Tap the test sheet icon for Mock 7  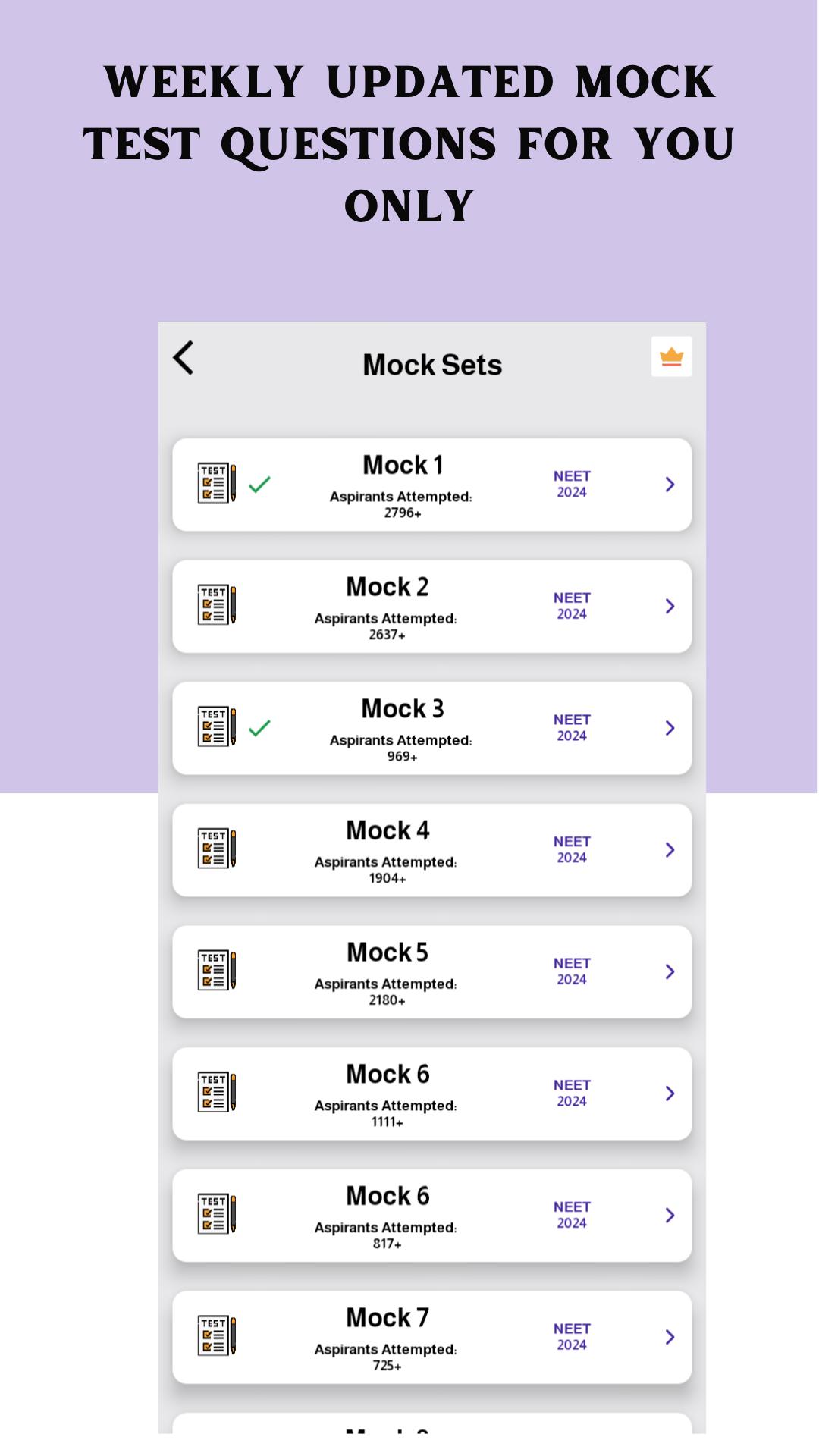pos(217,1335)
